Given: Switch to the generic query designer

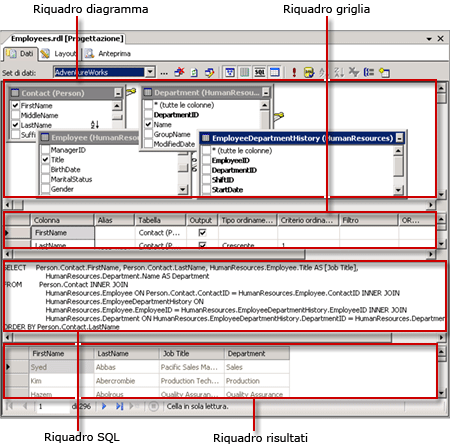Looking at the screenshot, I should pos(209,72).
